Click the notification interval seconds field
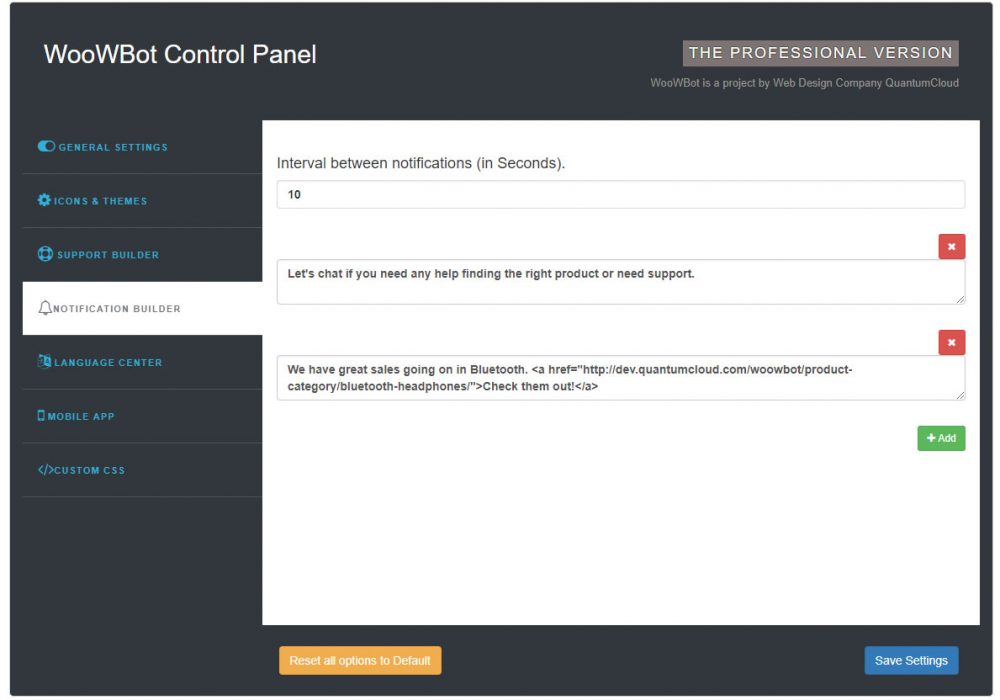 (620, 194)
